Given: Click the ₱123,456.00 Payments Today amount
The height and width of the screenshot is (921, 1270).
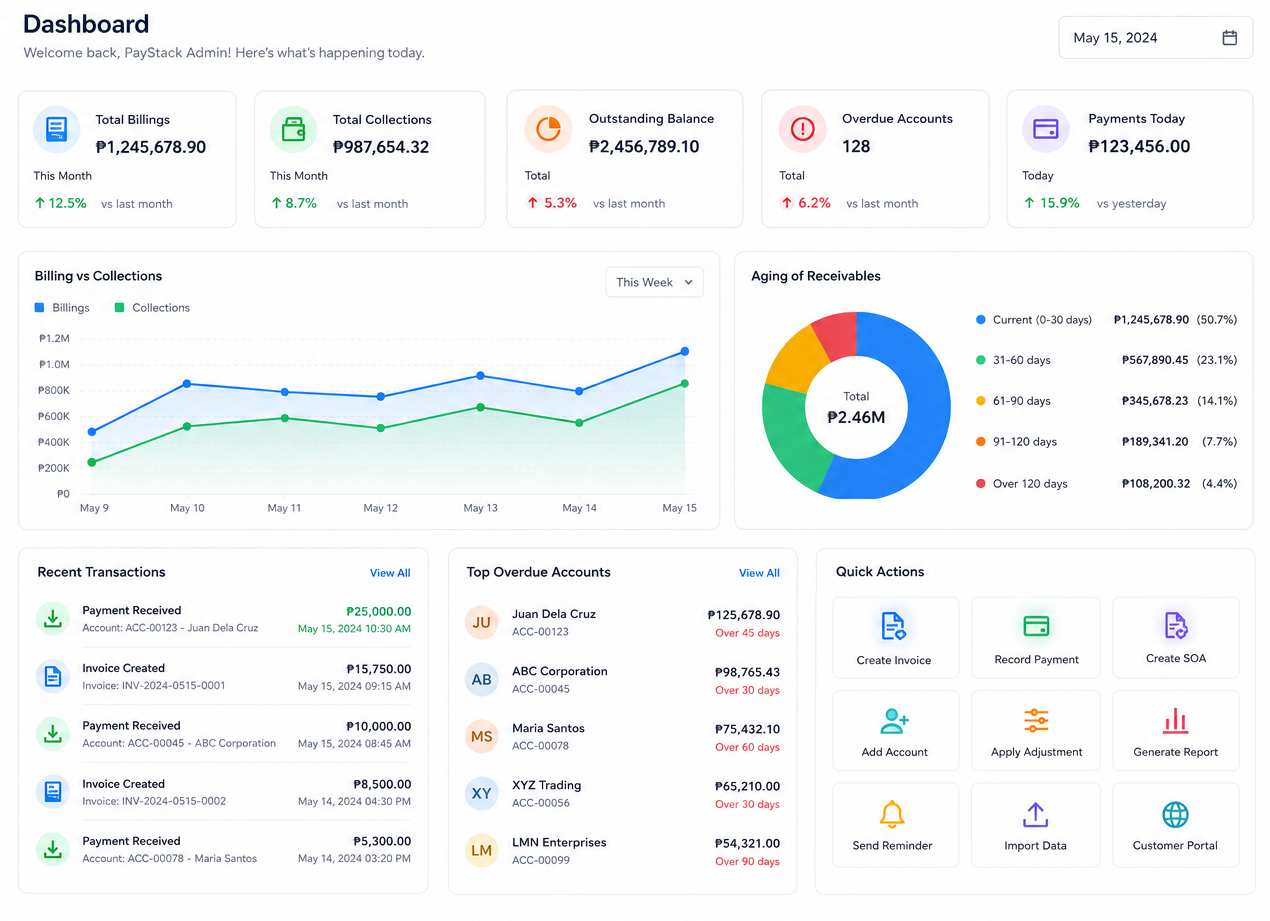Looking at the screenshot, I should click(x=1139, y=147).
